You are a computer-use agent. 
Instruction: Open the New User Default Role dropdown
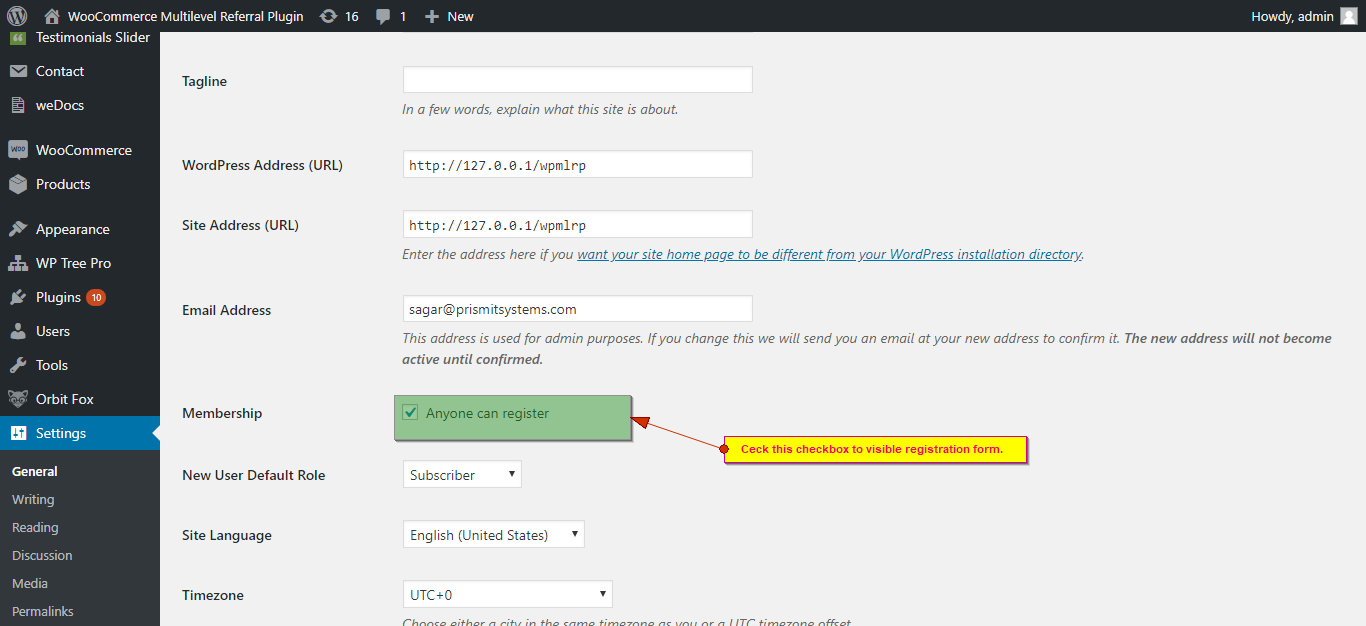[x=462, y=473]
